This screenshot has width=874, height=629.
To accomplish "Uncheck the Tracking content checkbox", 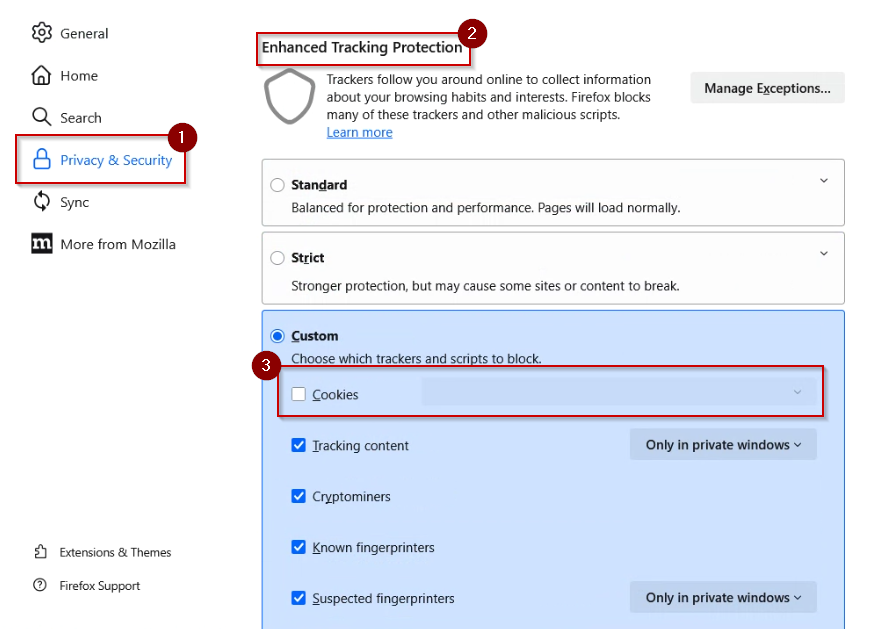I will 299,446.
